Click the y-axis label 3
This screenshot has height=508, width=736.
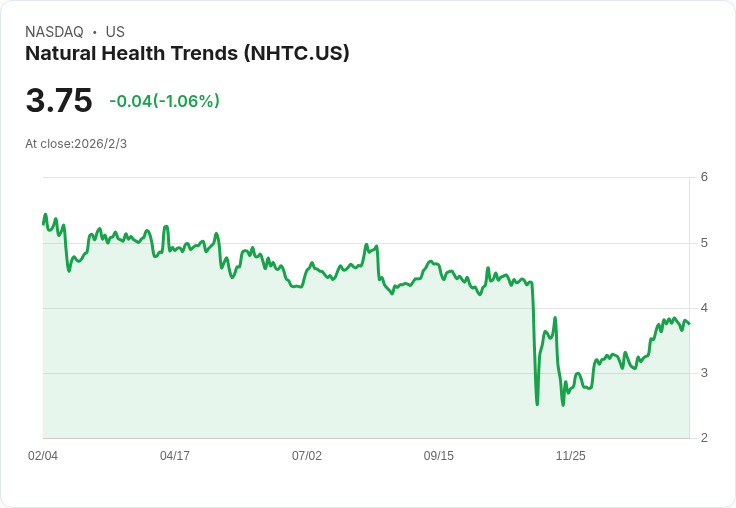pos(704,373)
